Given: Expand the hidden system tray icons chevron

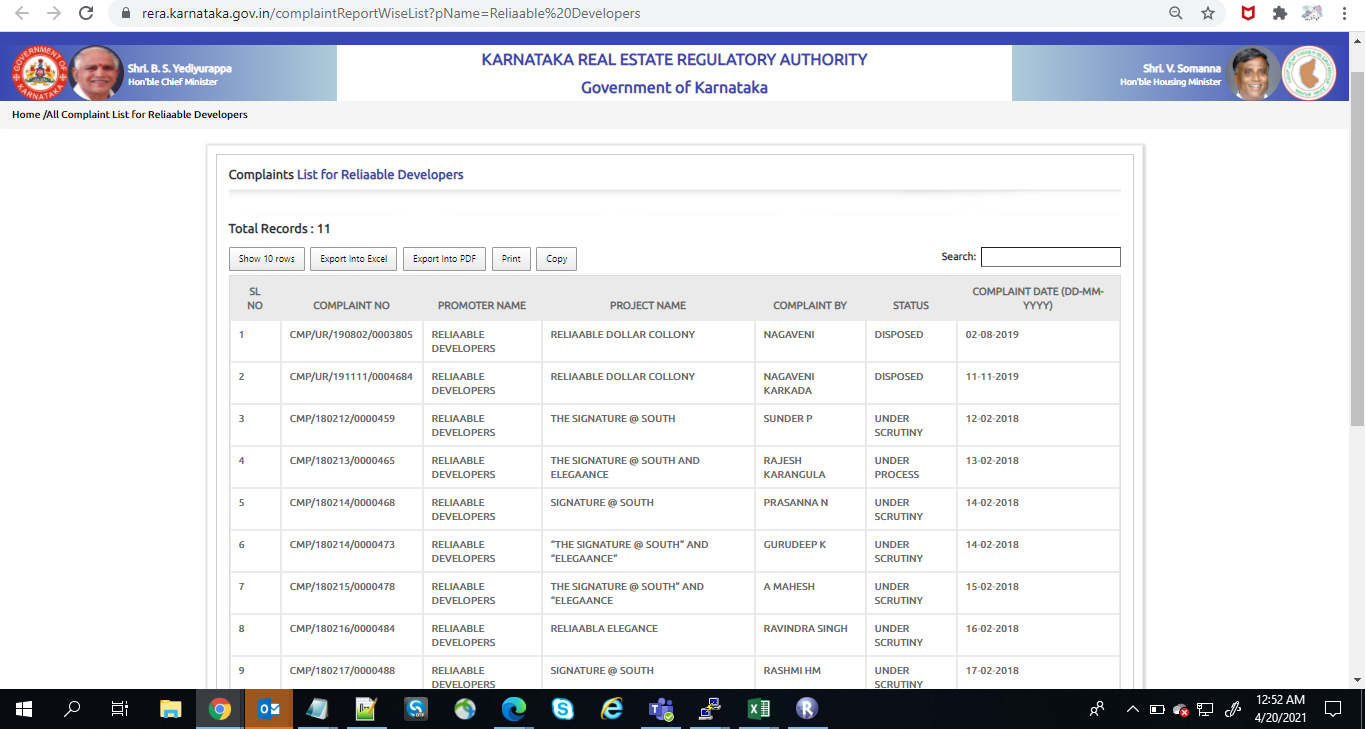Looking at the screenshot, I should pyautogui.click(x=1132, y=709).
